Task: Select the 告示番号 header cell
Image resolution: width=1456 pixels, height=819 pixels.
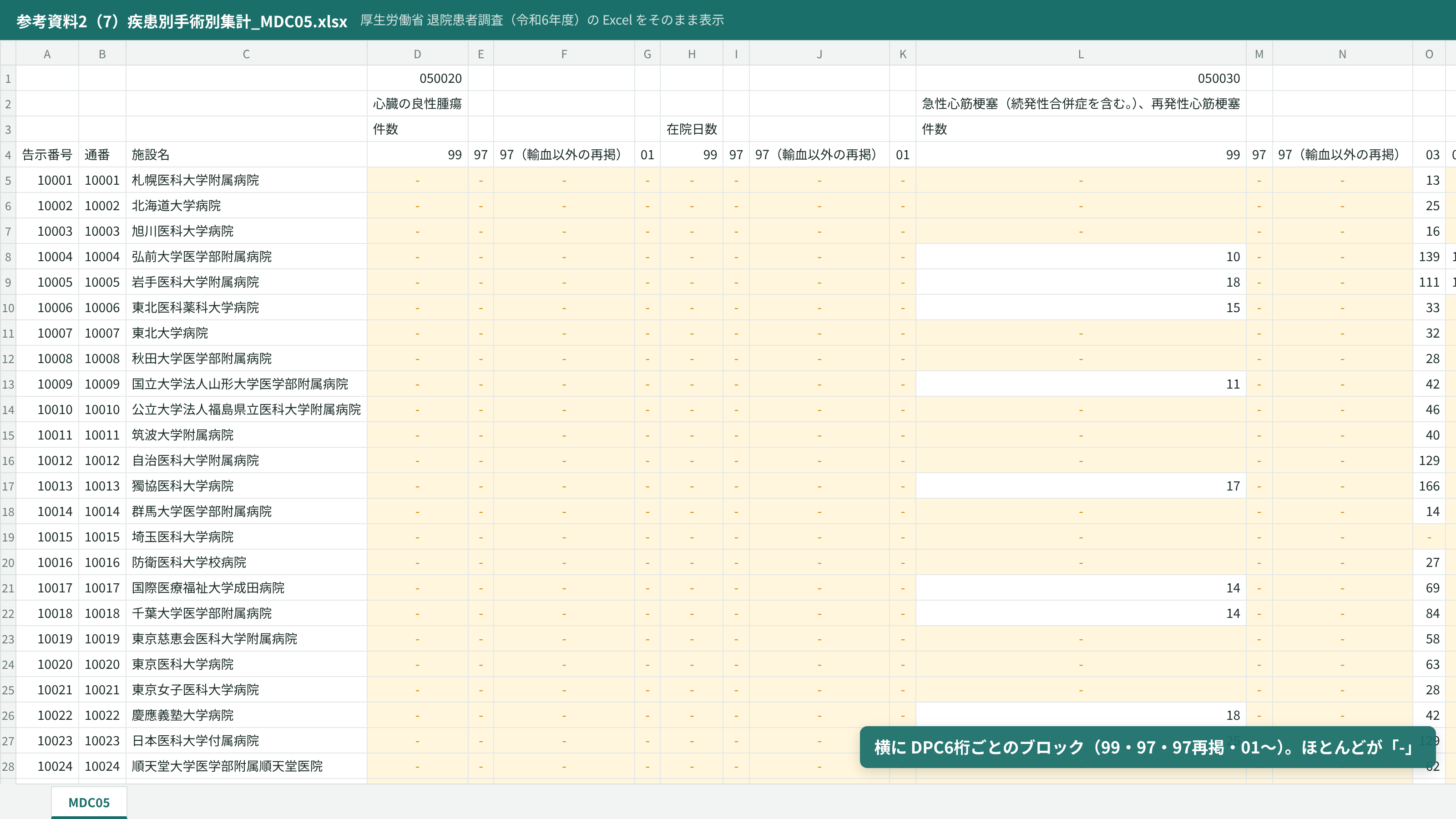Action: click(x=47, y=154)
